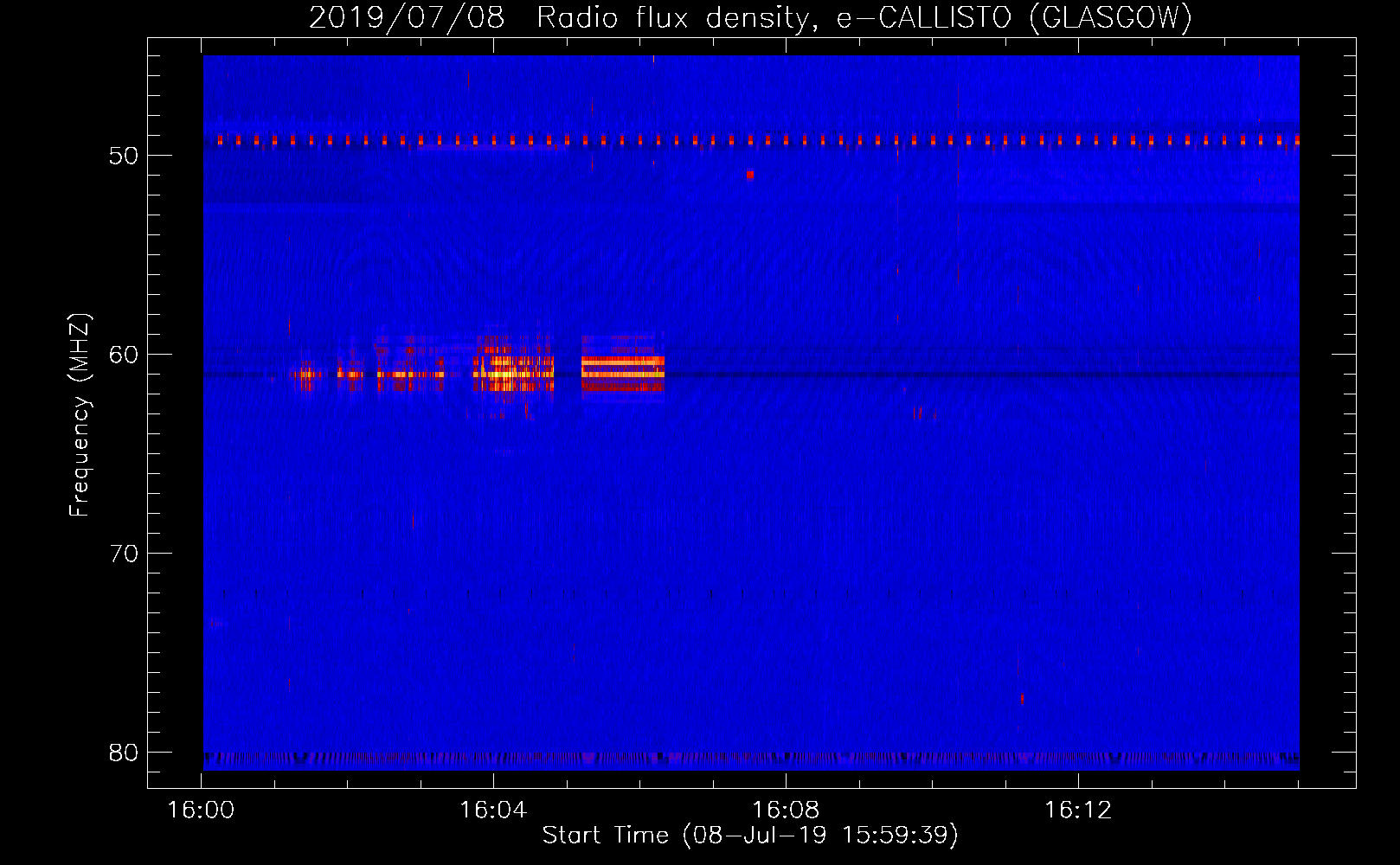The height and width of the screenshot is (865, 1400).
Task: Click the 50 frequency tick label
Action: (x=124, y=156)
